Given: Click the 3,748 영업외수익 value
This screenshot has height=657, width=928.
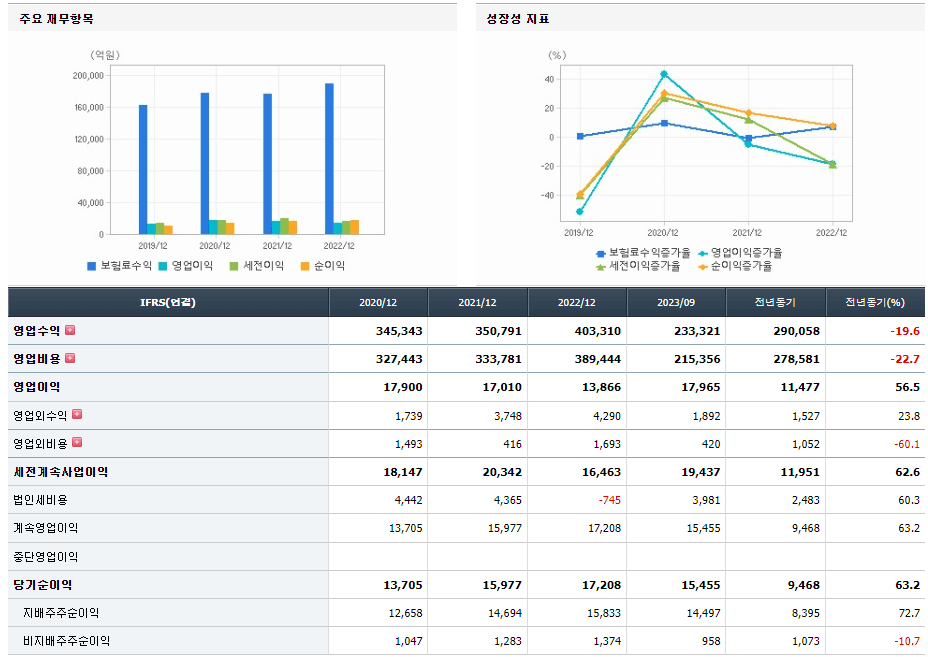Looking at the screenshot, I should pos(508,416).
